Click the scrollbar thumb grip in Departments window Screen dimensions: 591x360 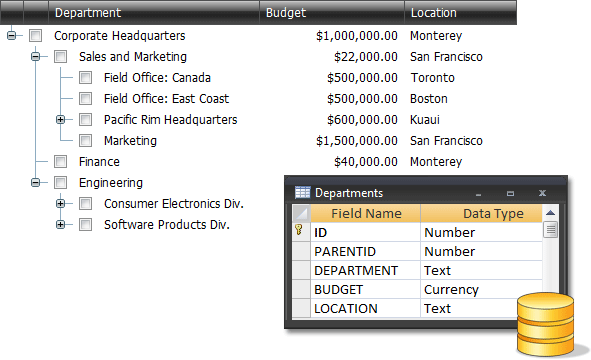551,230
